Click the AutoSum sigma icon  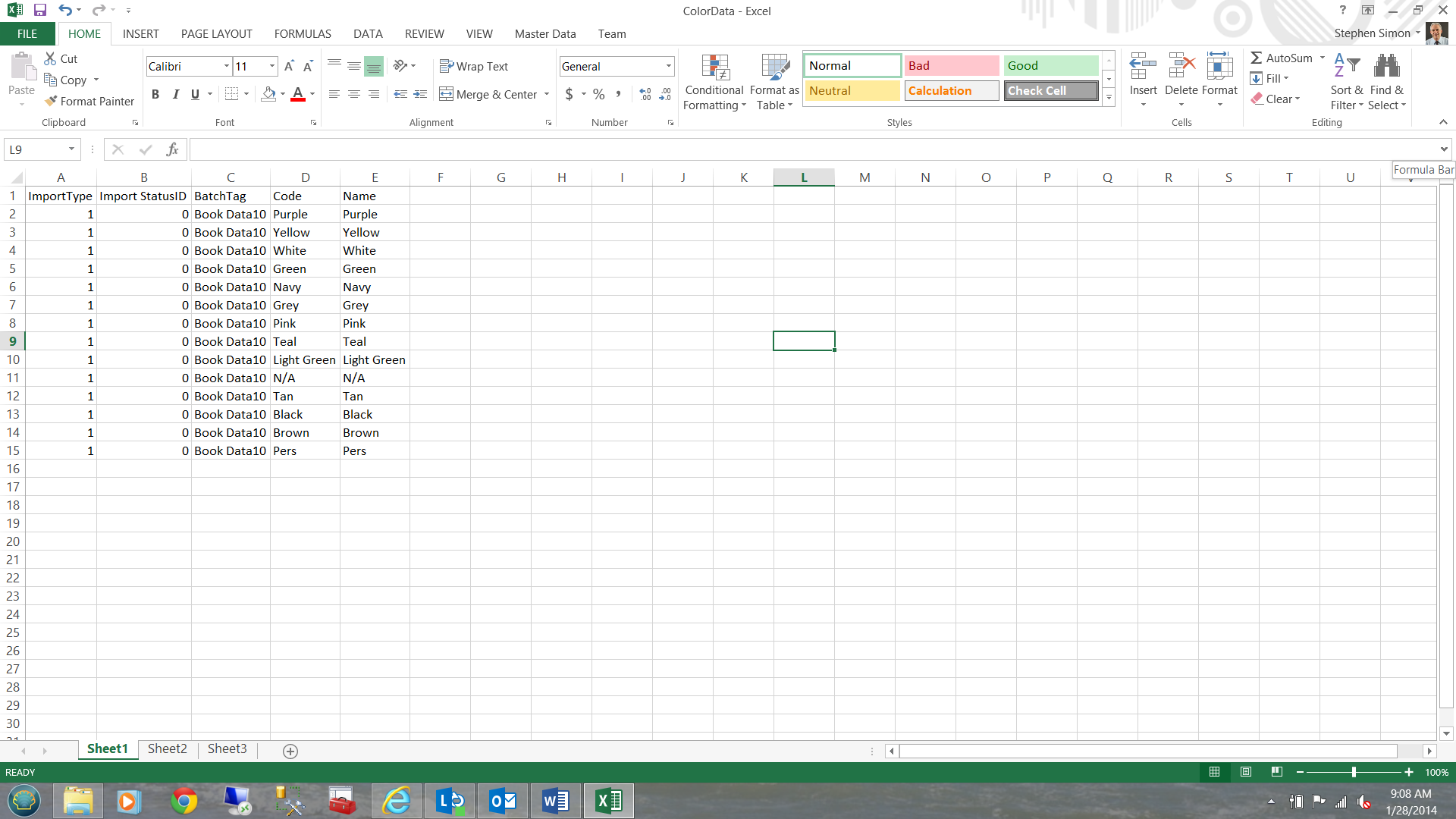pyautogui.click(x=1257, y=58)
